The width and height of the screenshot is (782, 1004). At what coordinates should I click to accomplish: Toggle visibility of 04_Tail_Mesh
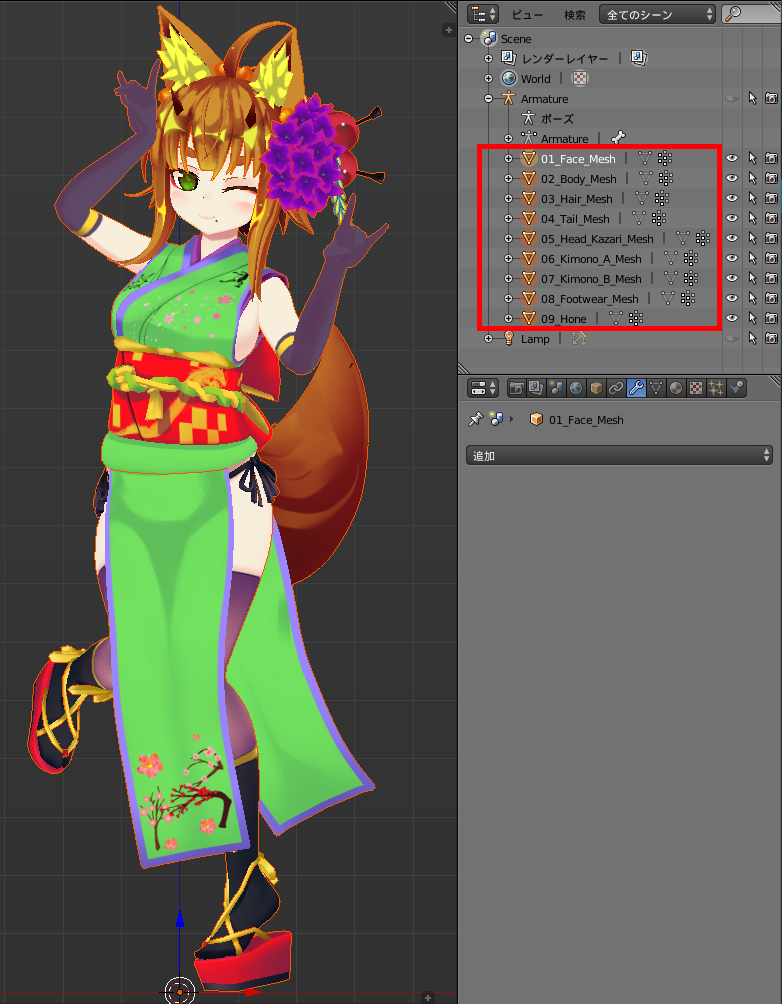(x=732, y=219)
